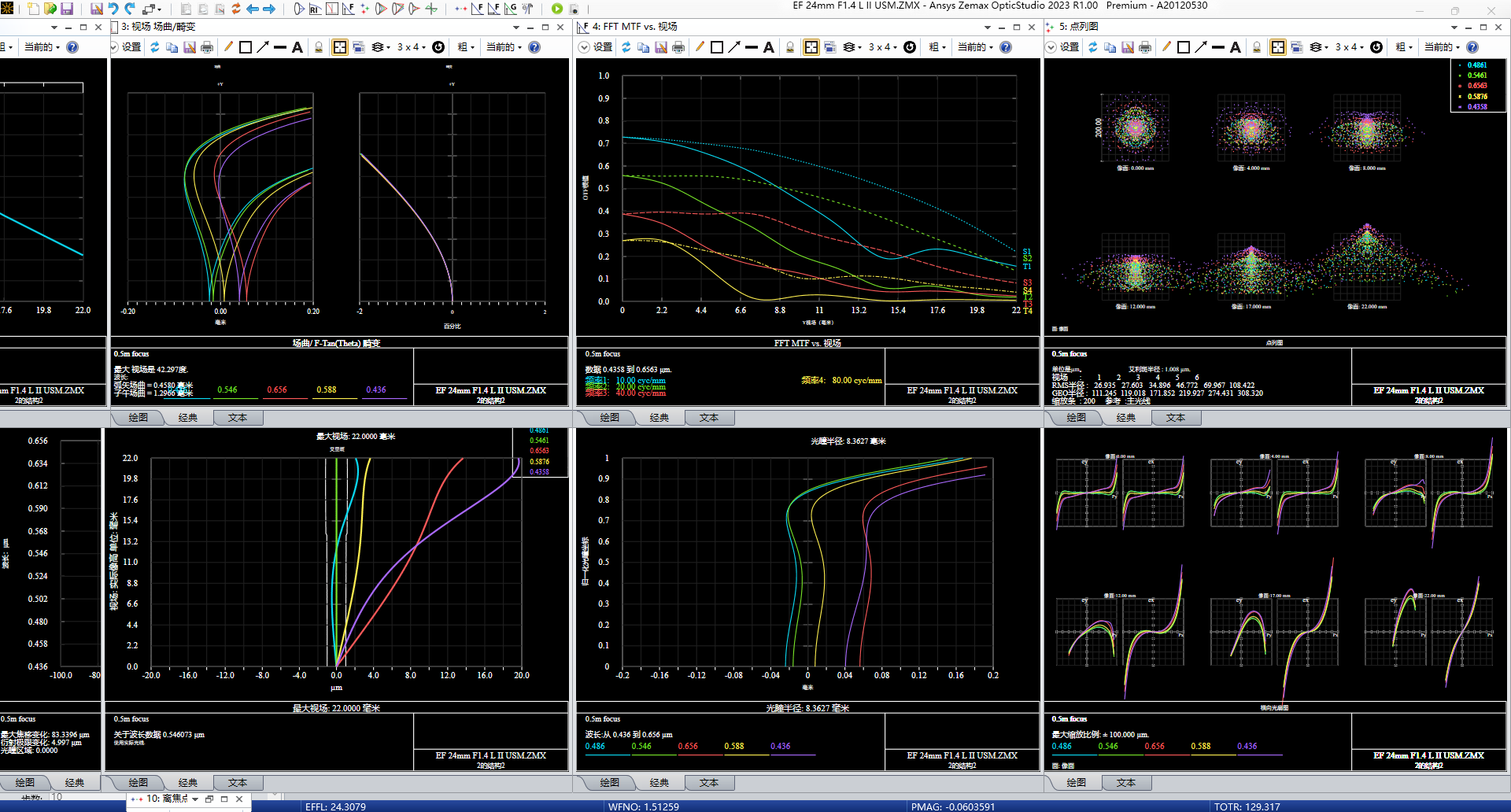Screen dimensions: 1511x812
Task: Click 设置 settings button in Spot Diagram window
Action: 1070,47
